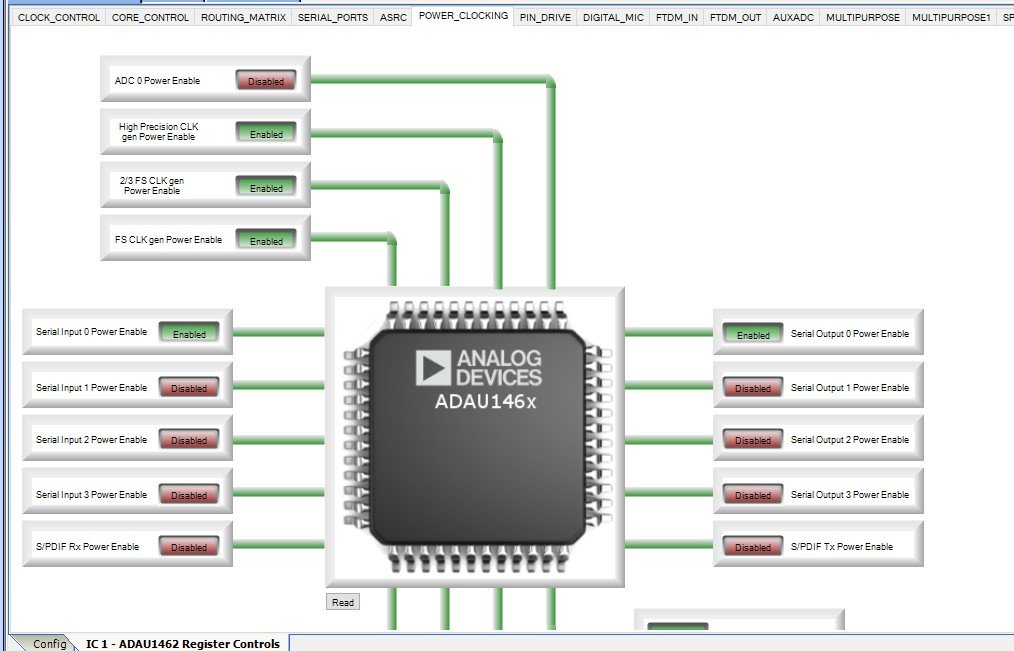The image size is (1014, 651).
Task: Enable Serial Input 3 Power
Action: (189, 495)
